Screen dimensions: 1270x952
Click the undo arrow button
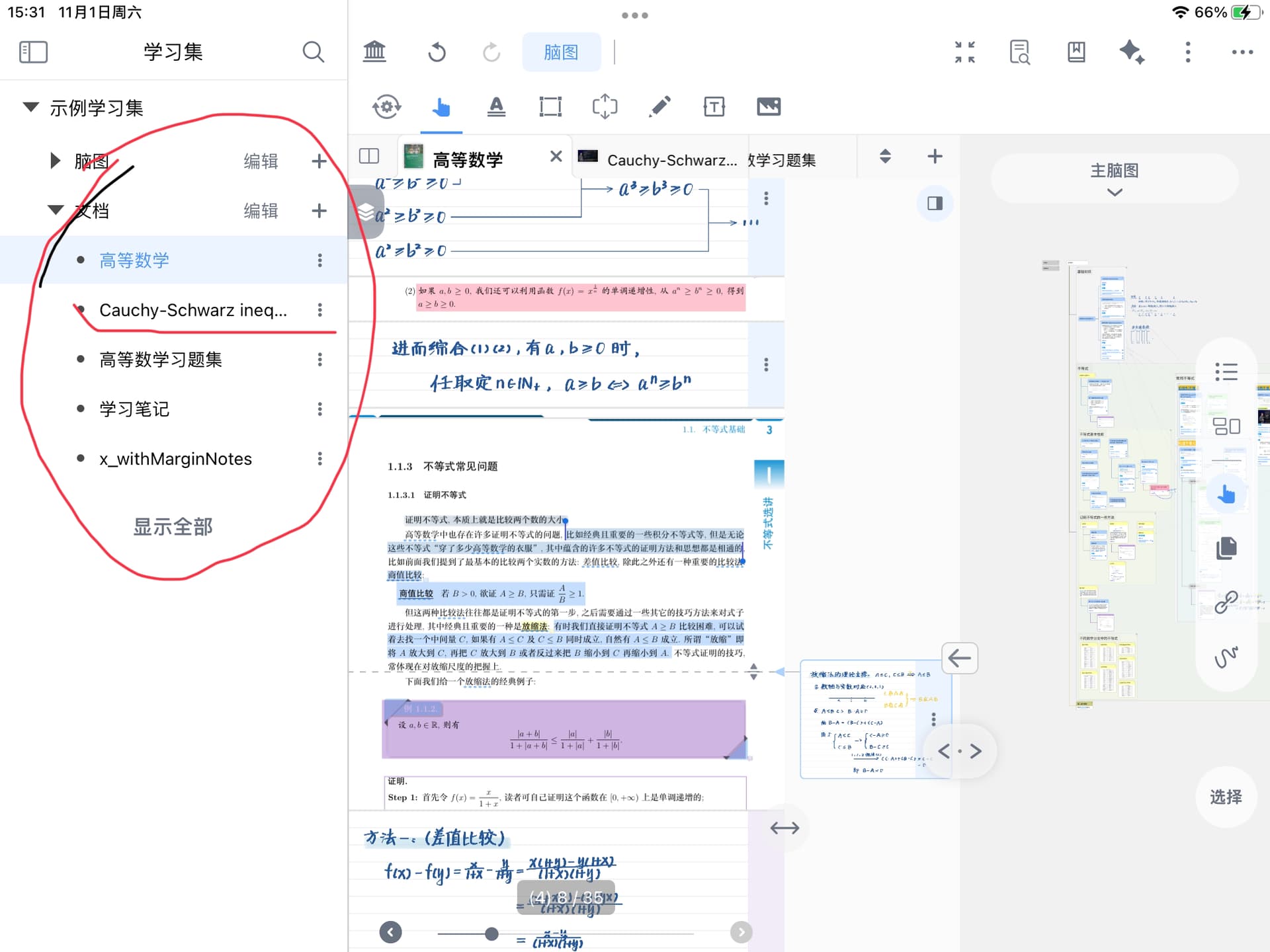[x=437, y=52]
